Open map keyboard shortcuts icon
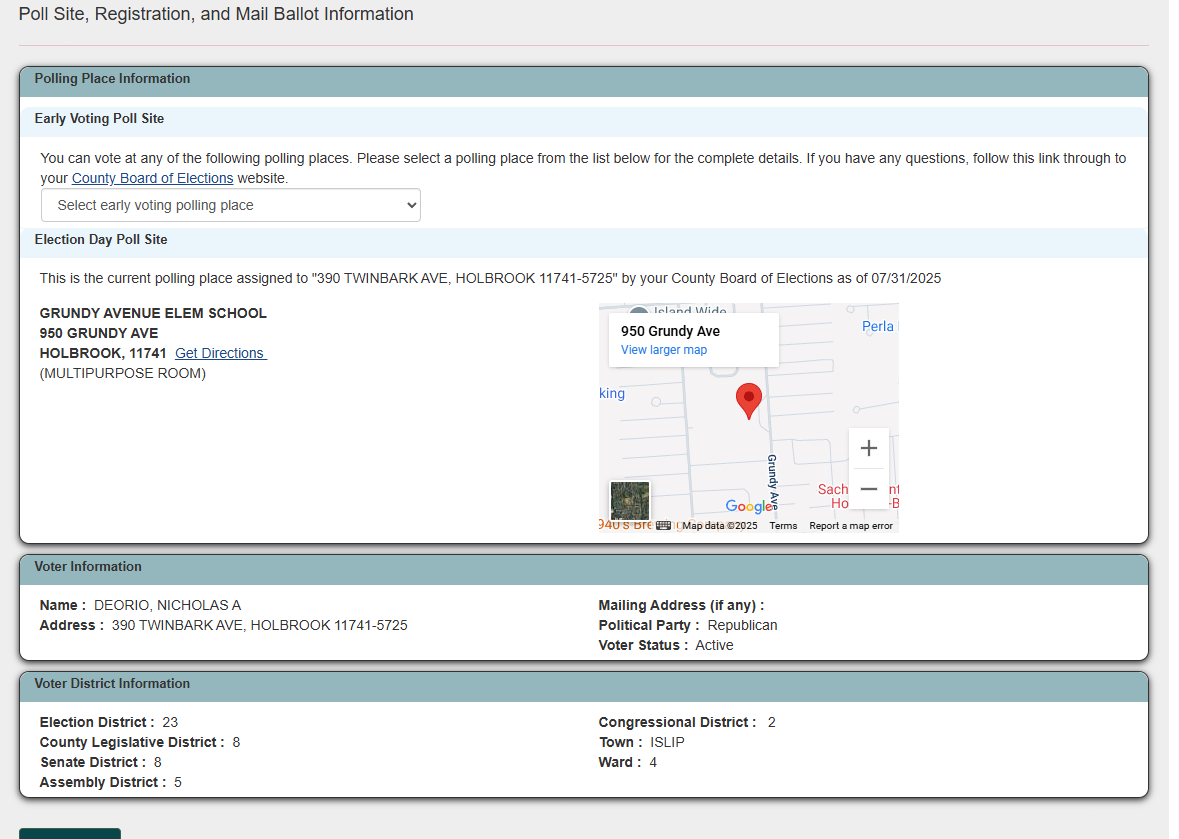Screen dimensions: 1179x839 (663, 526)
